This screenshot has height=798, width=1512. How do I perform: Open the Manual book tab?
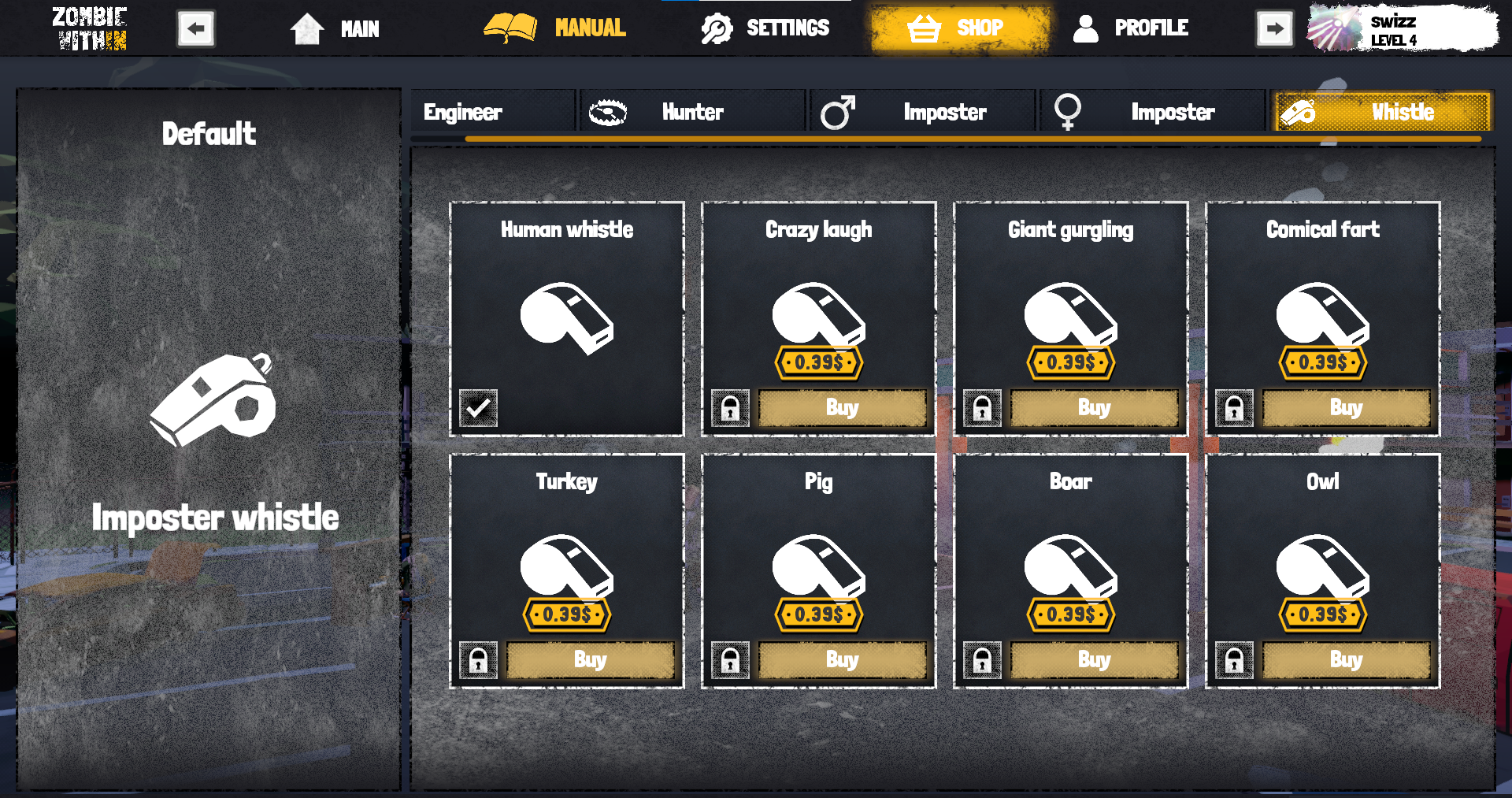tap(555, 28)
